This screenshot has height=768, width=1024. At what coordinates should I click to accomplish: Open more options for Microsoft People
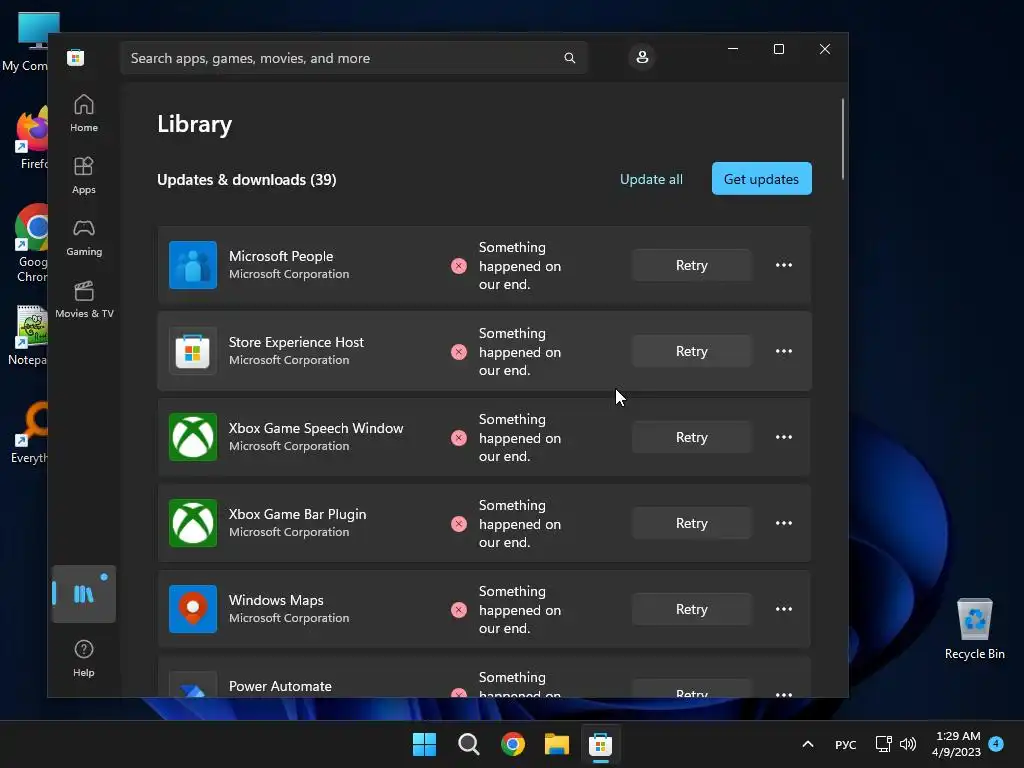[784, 265]
